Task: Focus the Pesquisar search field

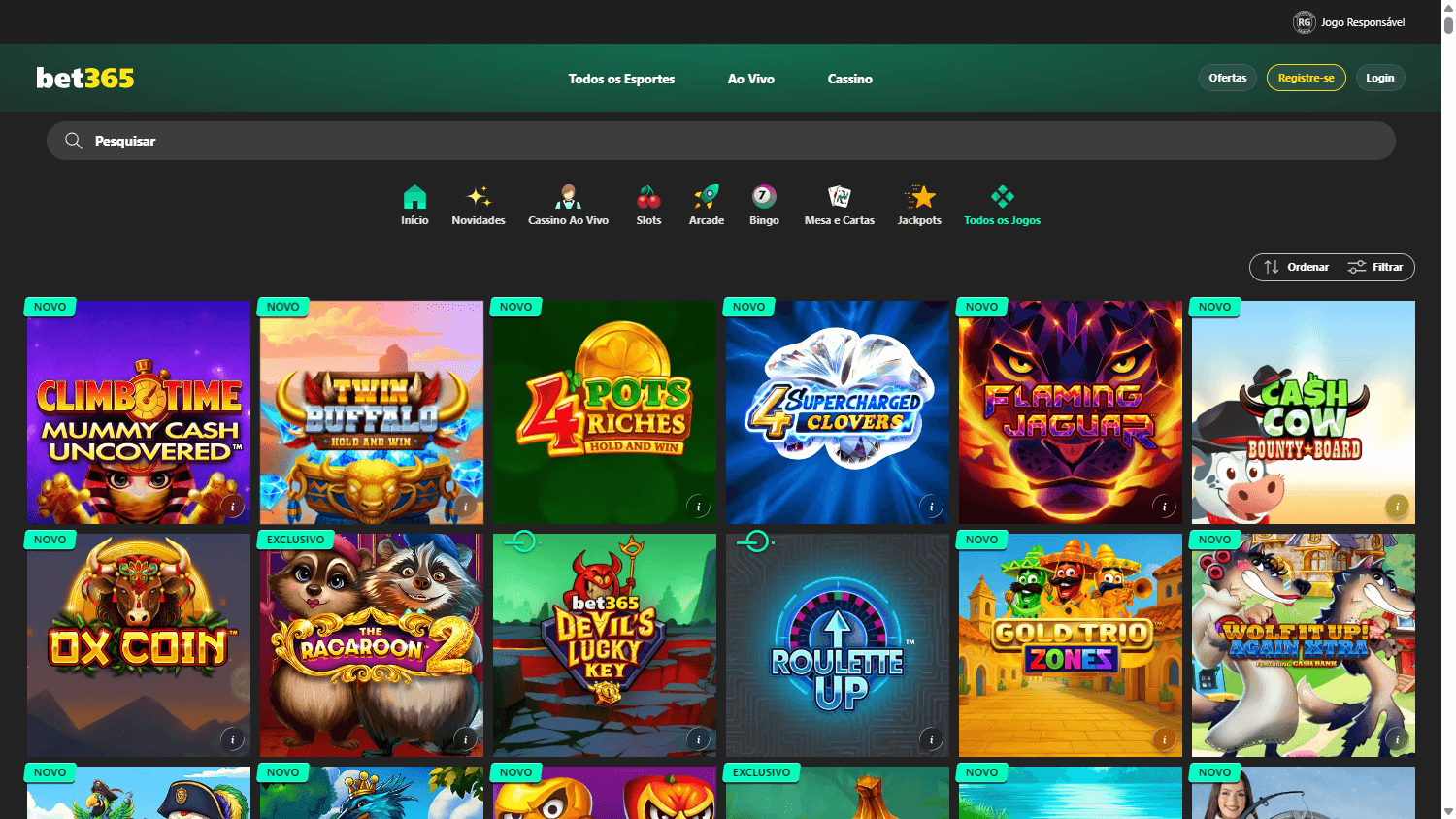Action: 721,141
